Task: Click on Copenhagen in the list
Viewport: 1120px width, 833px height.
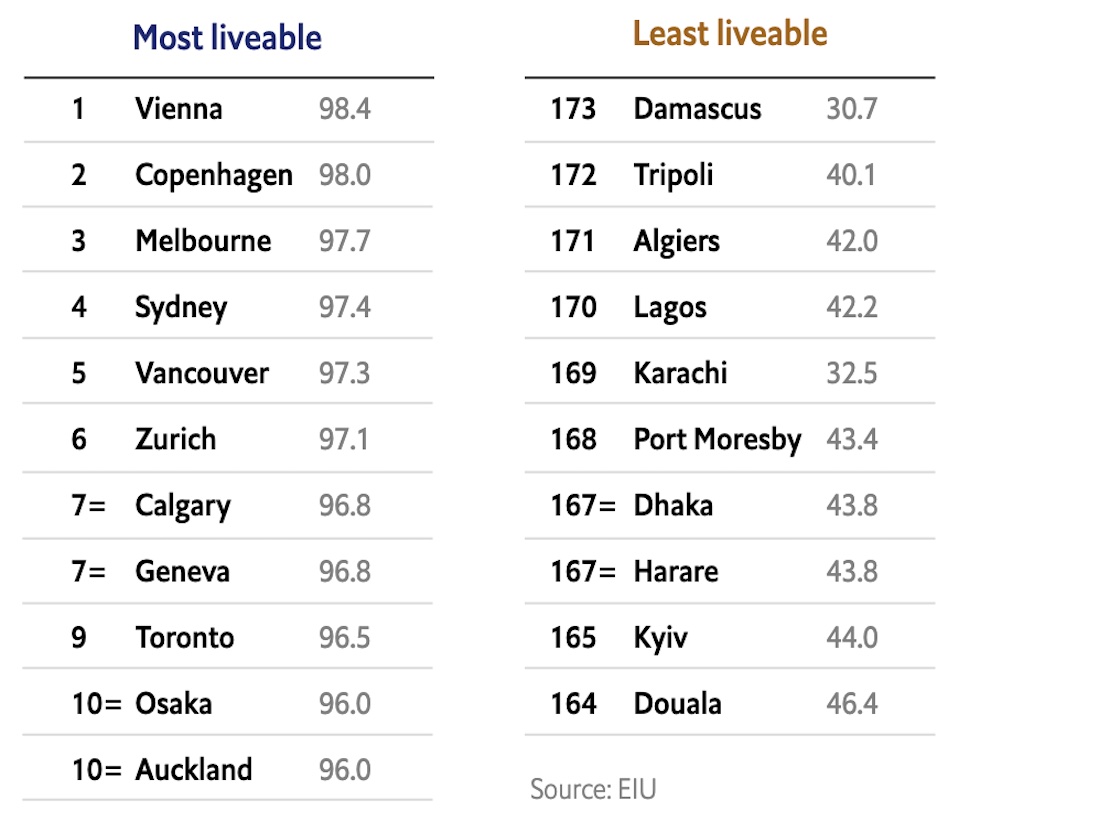Action: pos(214,175)
